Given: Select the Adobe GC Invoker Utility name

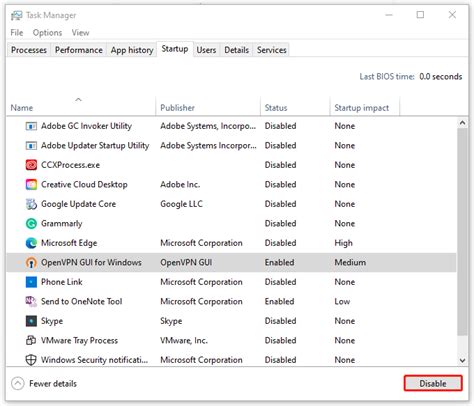Looking at the screenshot, I should click(x=86, y=126).
